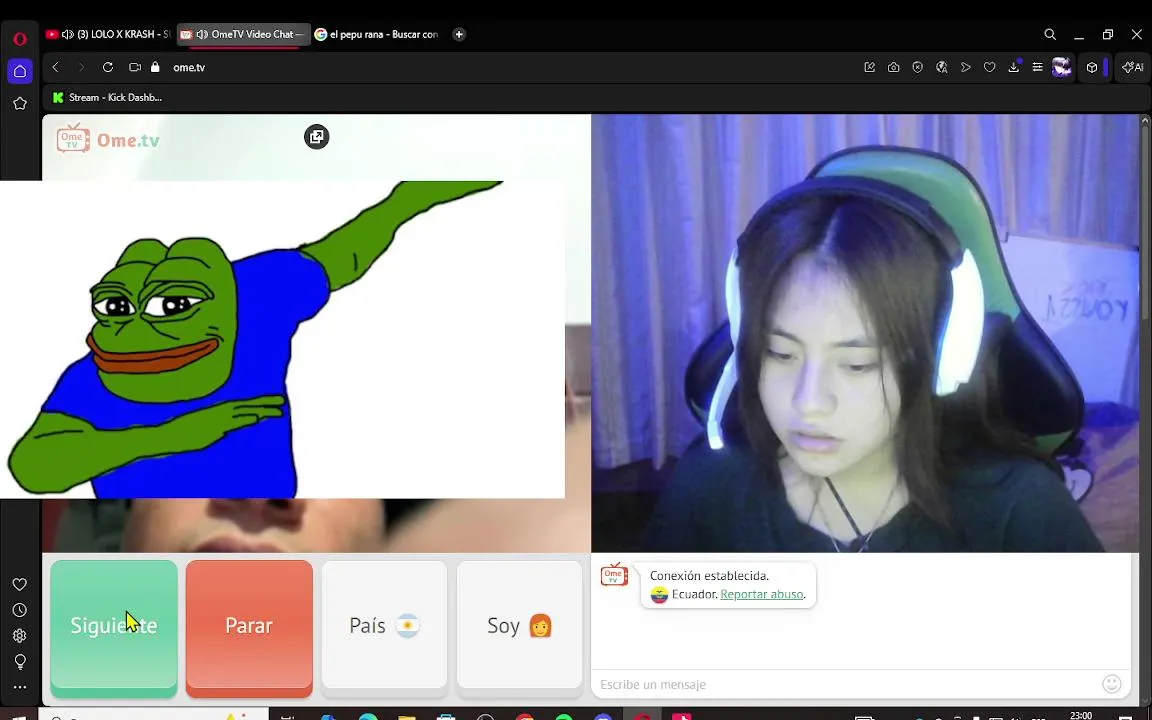The height and width of the screenshot is (720, 1152).
Task: Open the extensions cube icon
Action: 1092,67
